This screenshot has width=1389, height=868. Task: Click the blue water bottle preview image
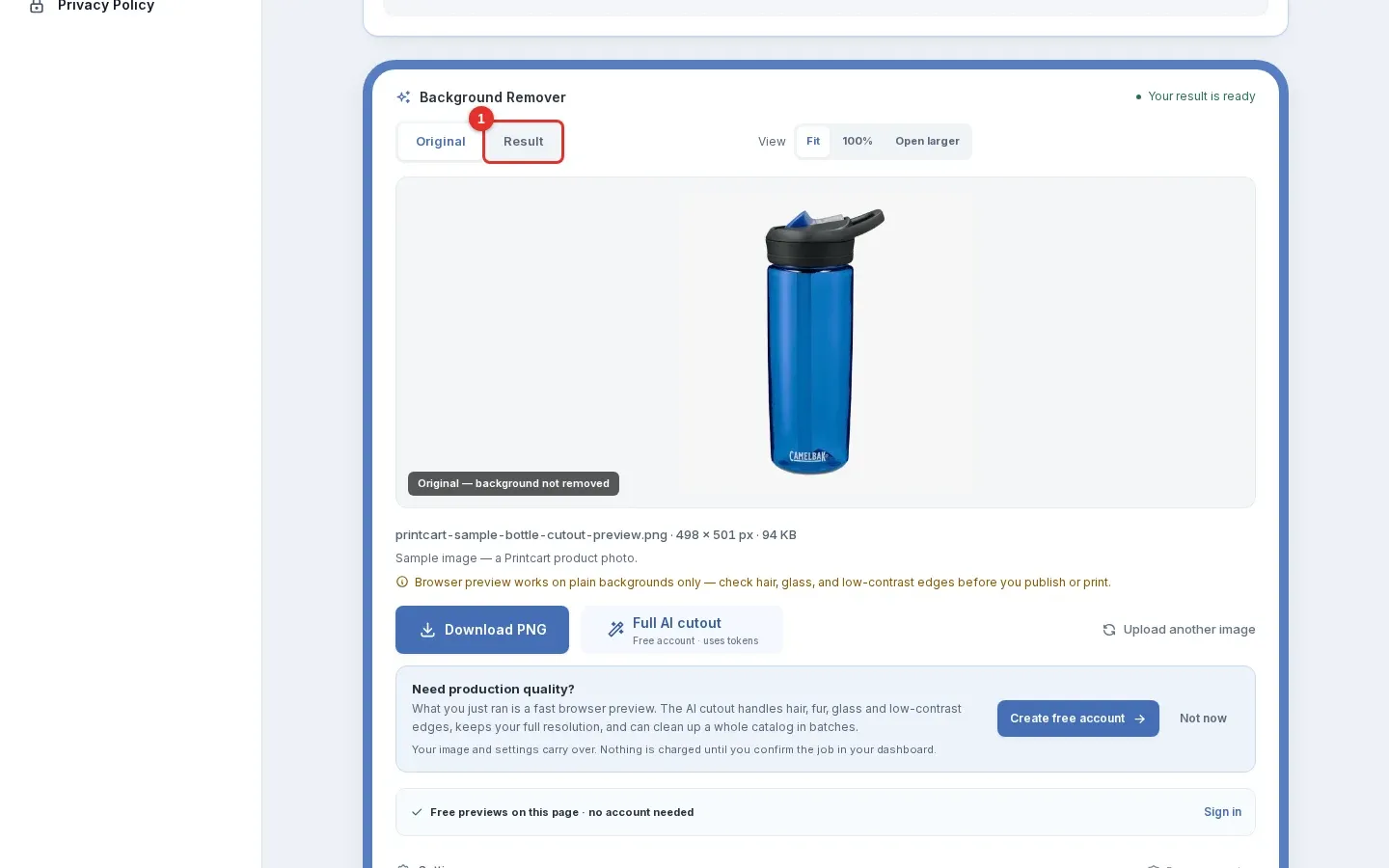[x=825, y=341]
